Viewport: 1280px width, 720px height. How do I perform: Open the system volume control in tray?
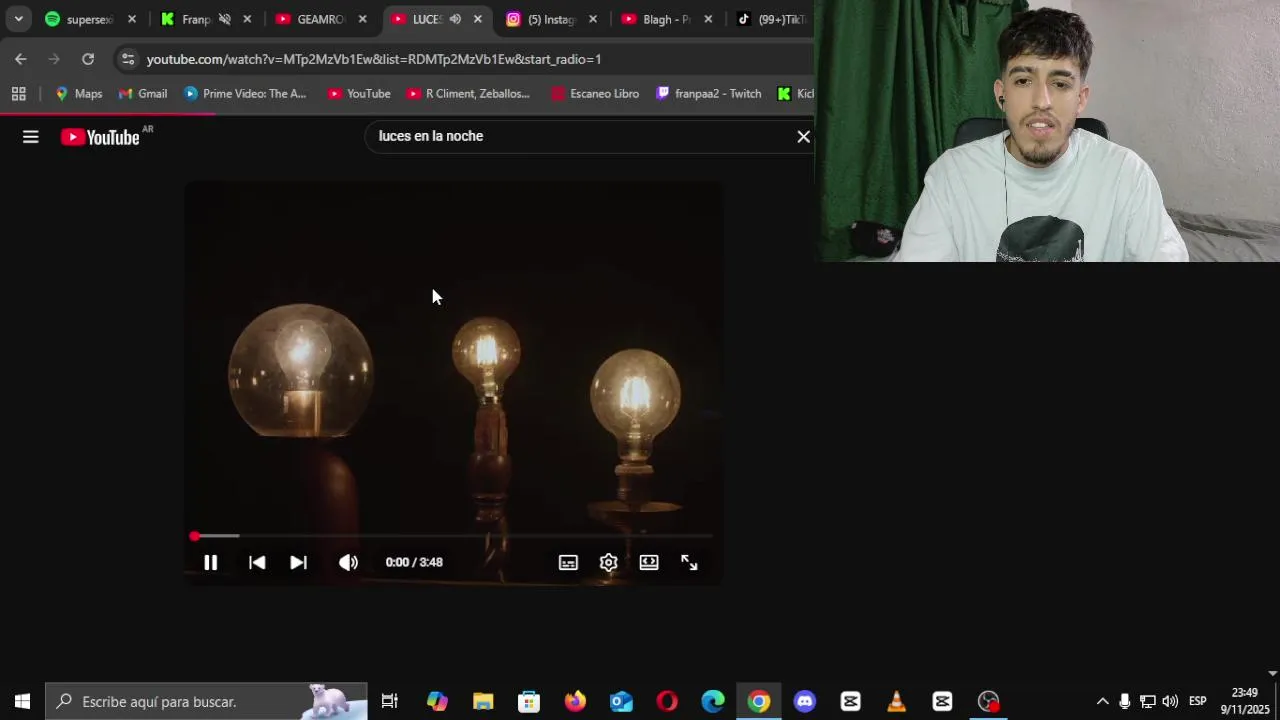click(1170, 701)
